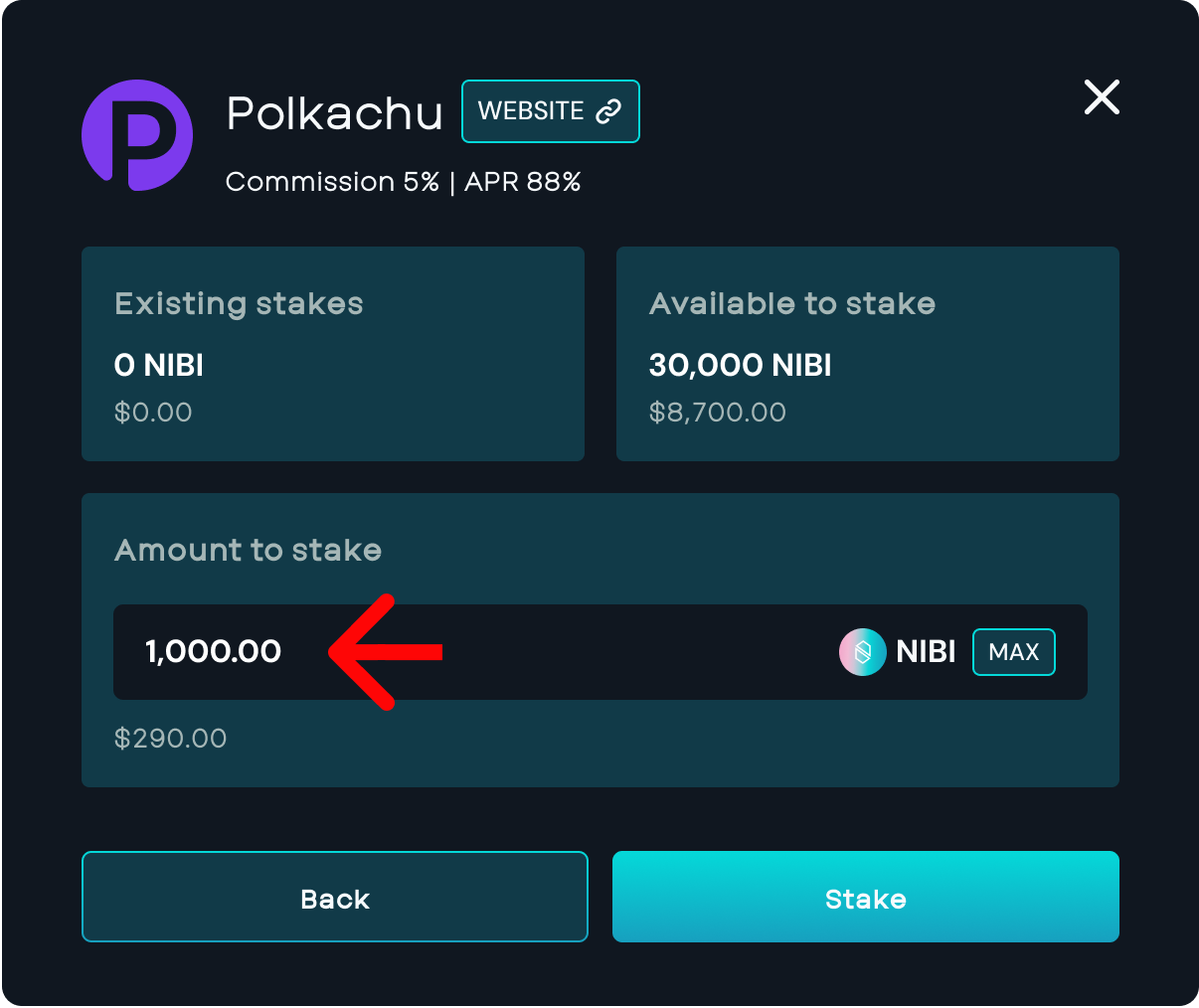Click the $290.00 converted value
The image size is (1199, 1008).
tap(171, 738)
